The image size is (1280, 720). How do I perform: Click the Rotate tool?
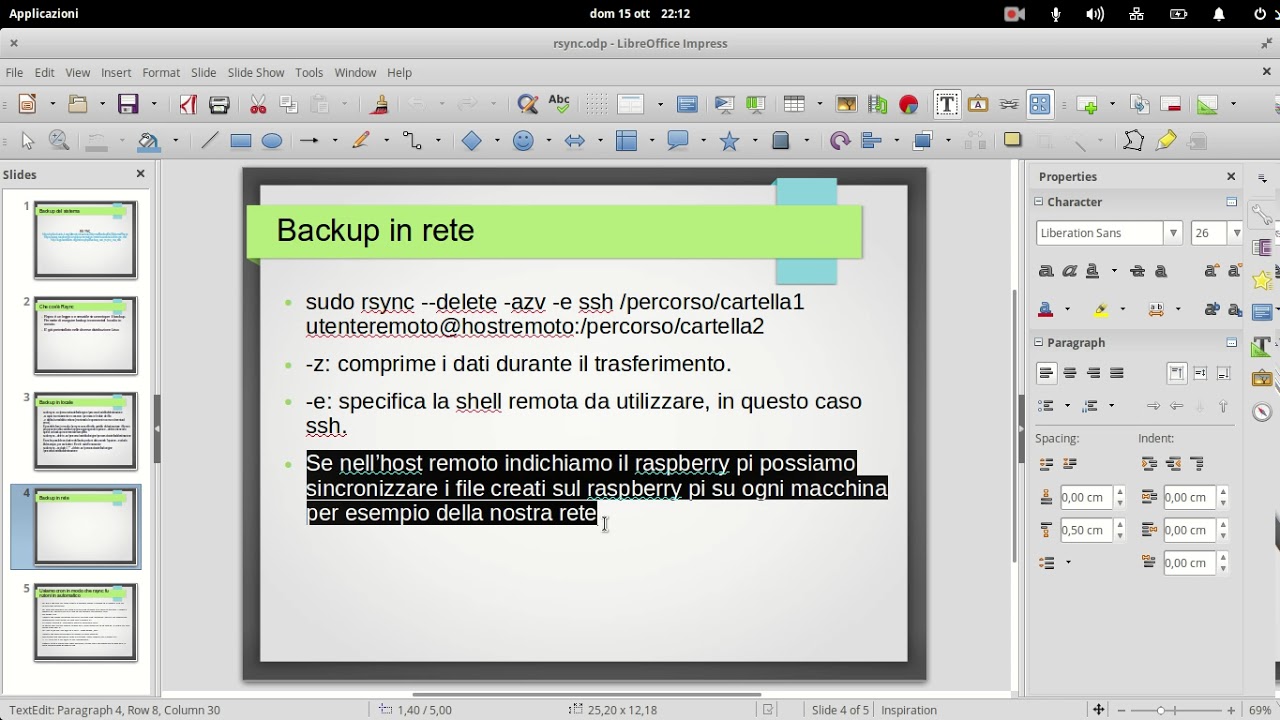pos(840,141)
